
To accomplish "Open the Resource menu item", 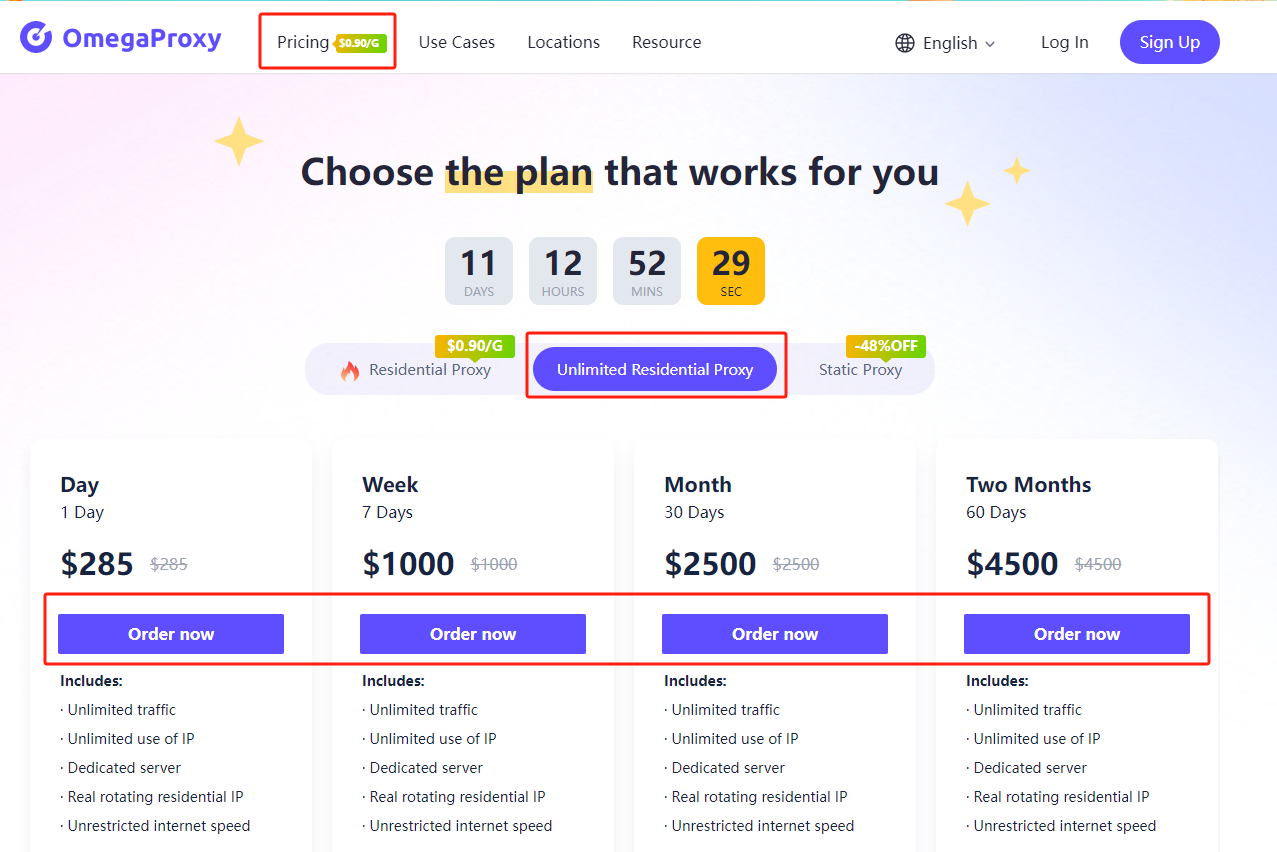I will [667, 42].
